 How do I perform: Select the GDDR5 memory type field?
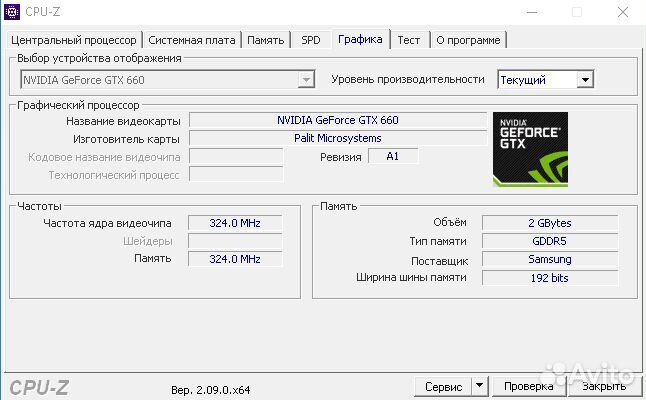click(x=551, y=241)
